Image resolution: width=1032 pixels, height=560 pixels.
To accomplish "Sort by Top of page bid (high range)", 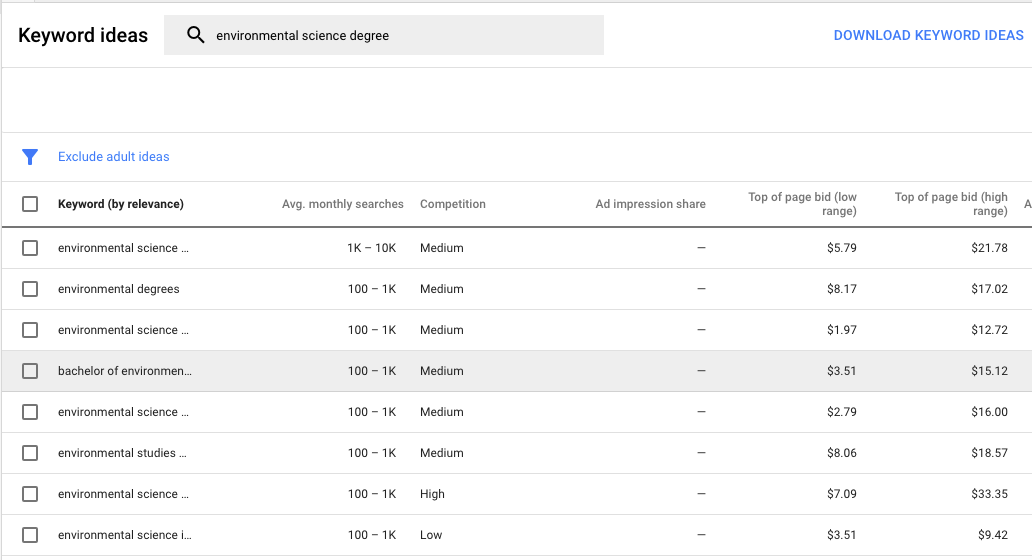I will (x=951, y=204).
